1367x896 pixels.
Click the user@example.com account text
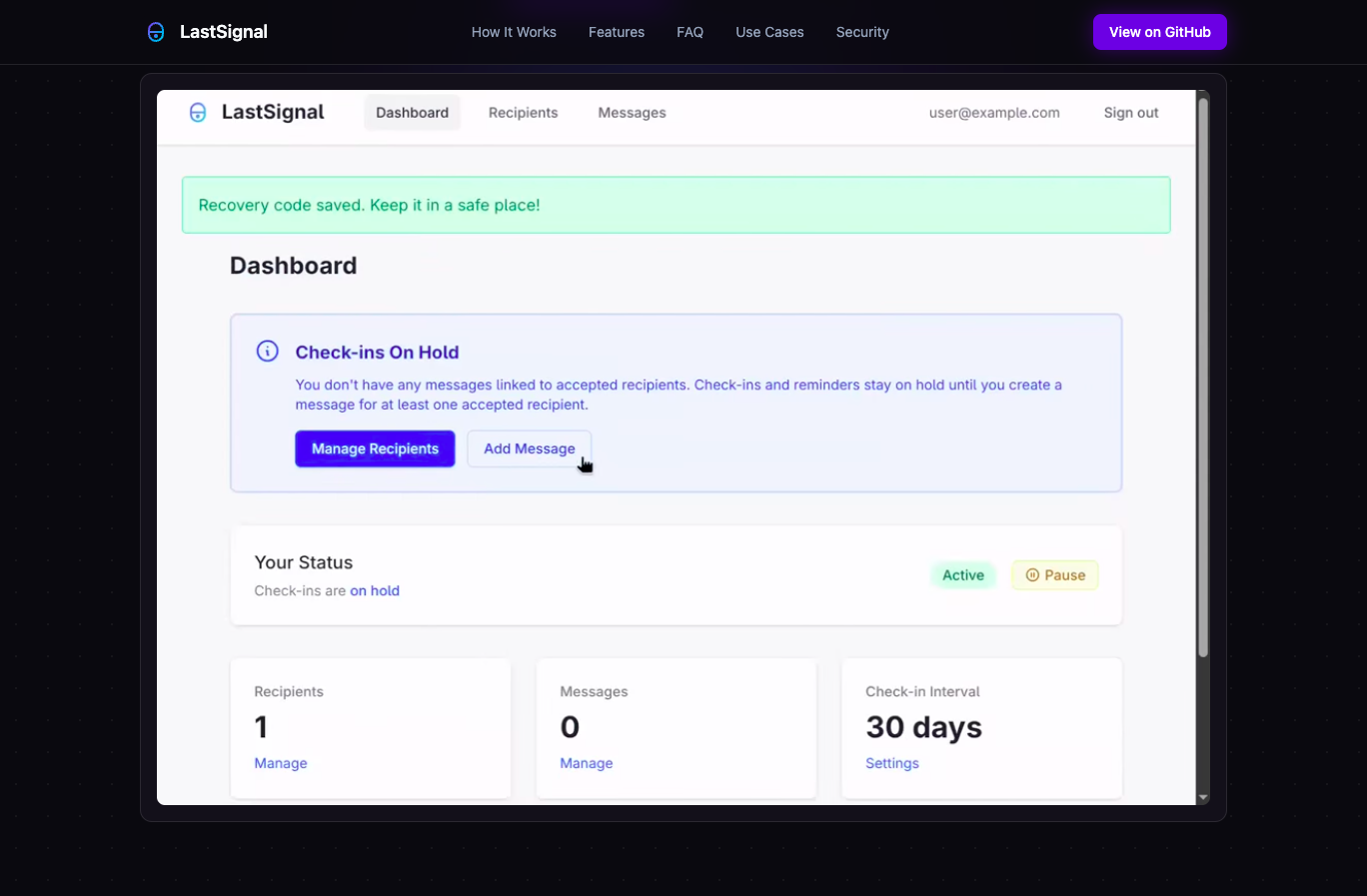(994, 113)
